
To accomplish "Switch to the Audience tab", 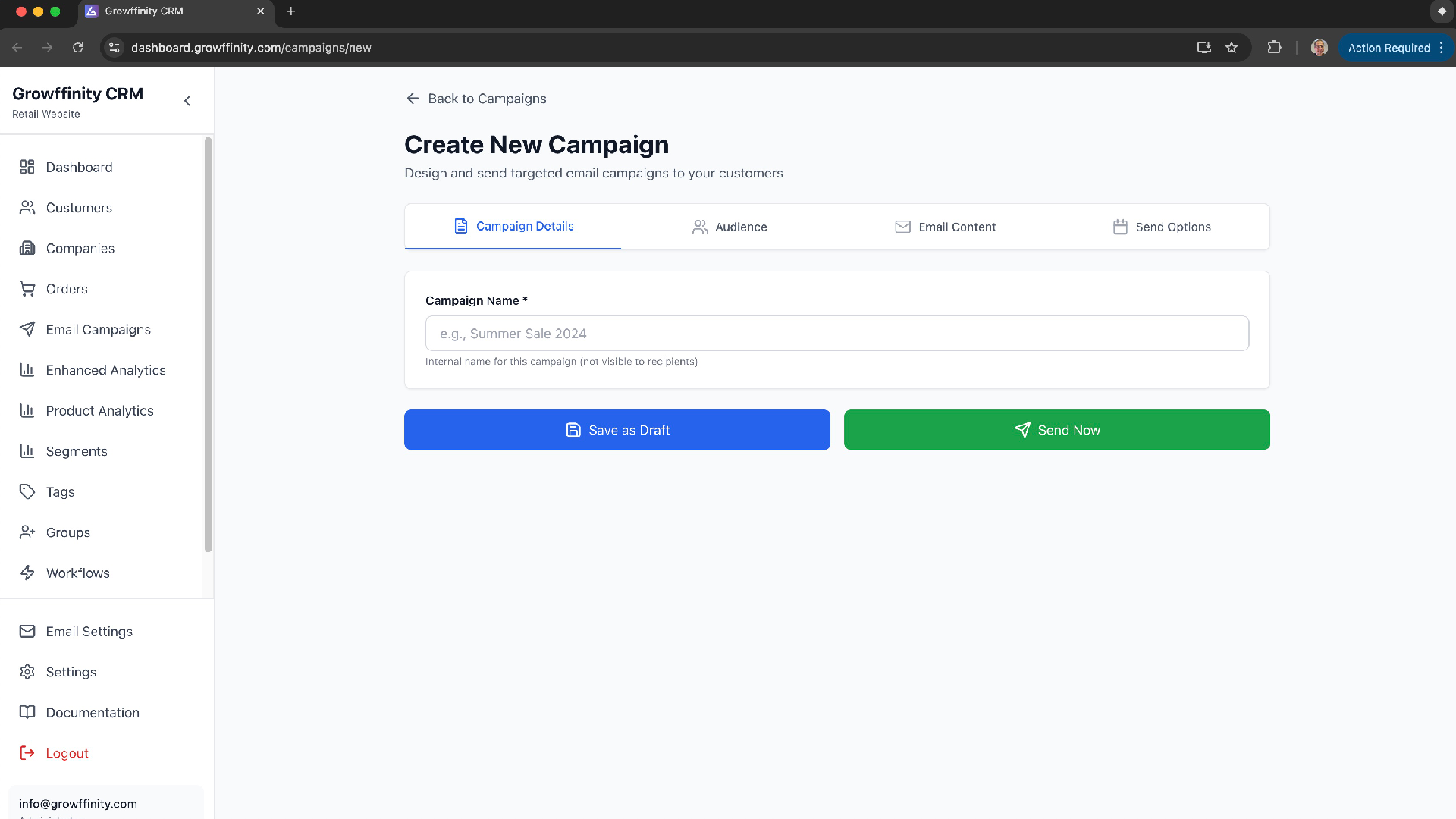I will [x=729, y=226].
